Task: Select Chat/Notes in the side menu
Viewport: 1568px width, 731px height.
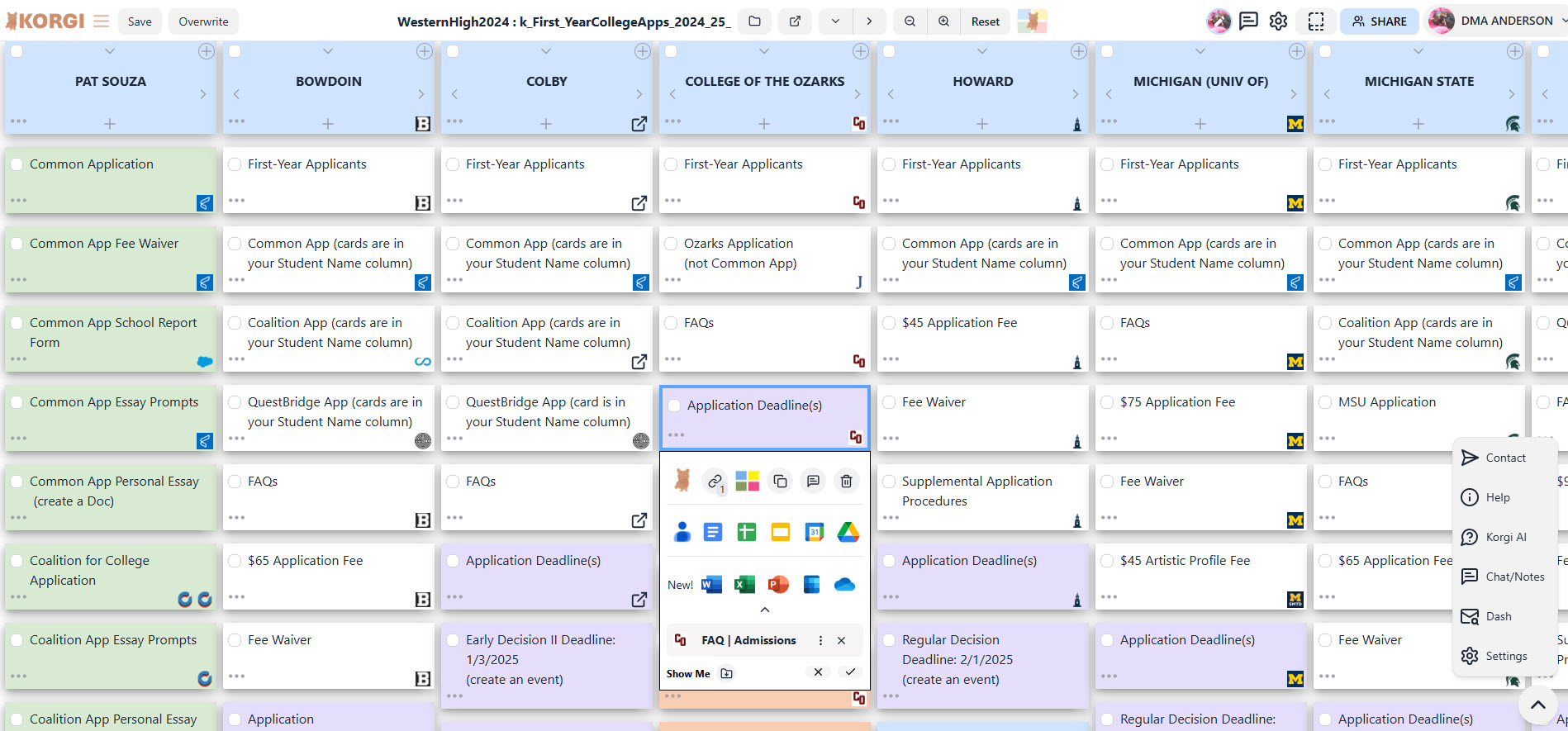Action: pos(1504,577)
